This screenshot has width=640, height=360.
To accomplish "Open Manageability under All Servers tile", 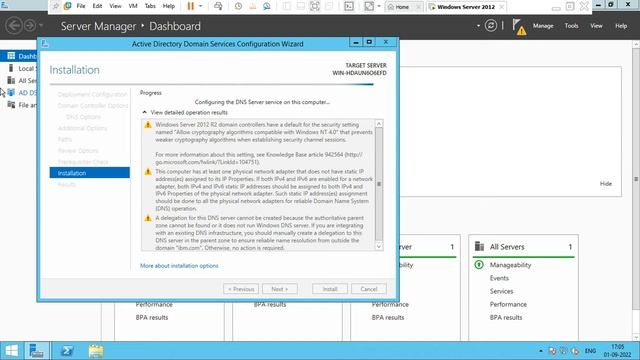I will coord(510,265).
